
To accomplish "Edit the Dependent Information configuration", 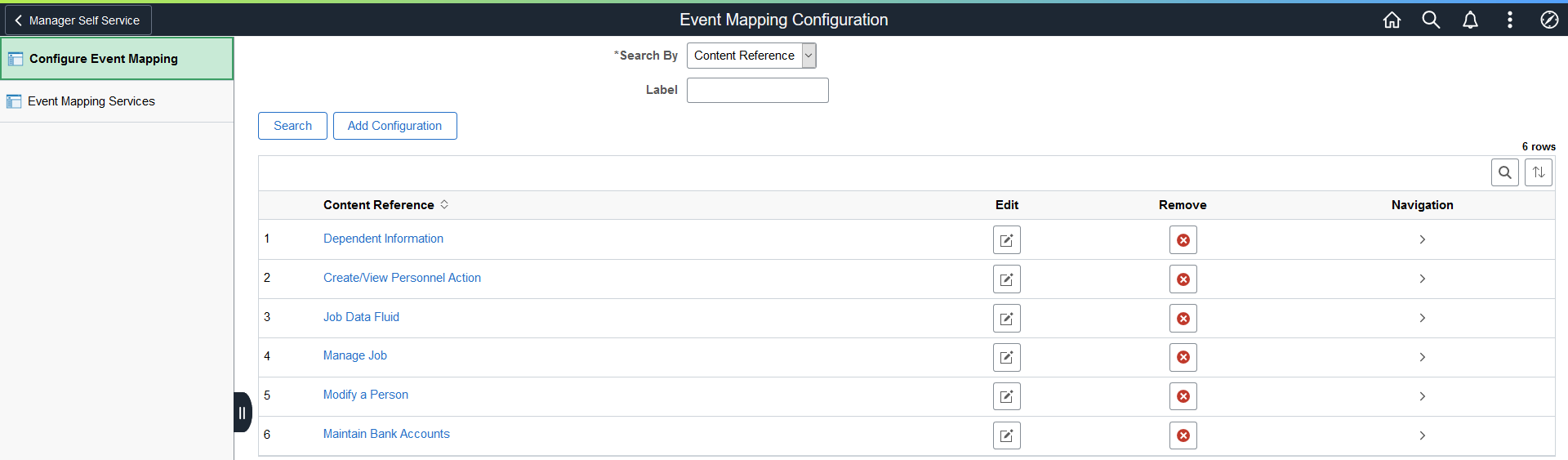I will 1007,240.
